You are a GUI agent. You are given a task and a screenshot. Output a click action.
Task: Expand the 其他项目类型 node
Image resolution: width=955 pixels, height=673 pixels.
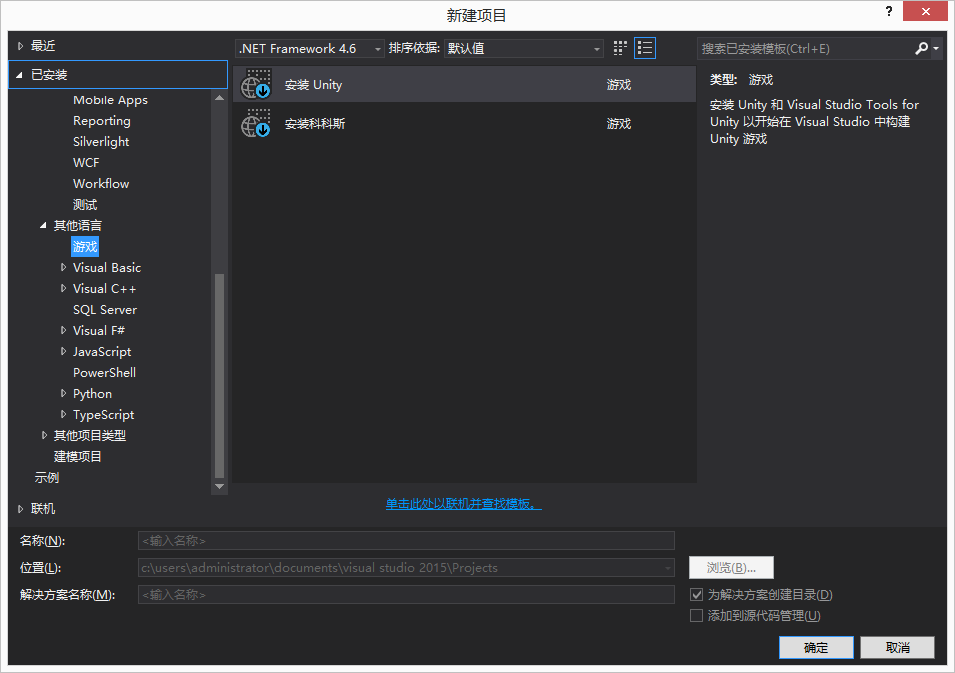(44, 435)
